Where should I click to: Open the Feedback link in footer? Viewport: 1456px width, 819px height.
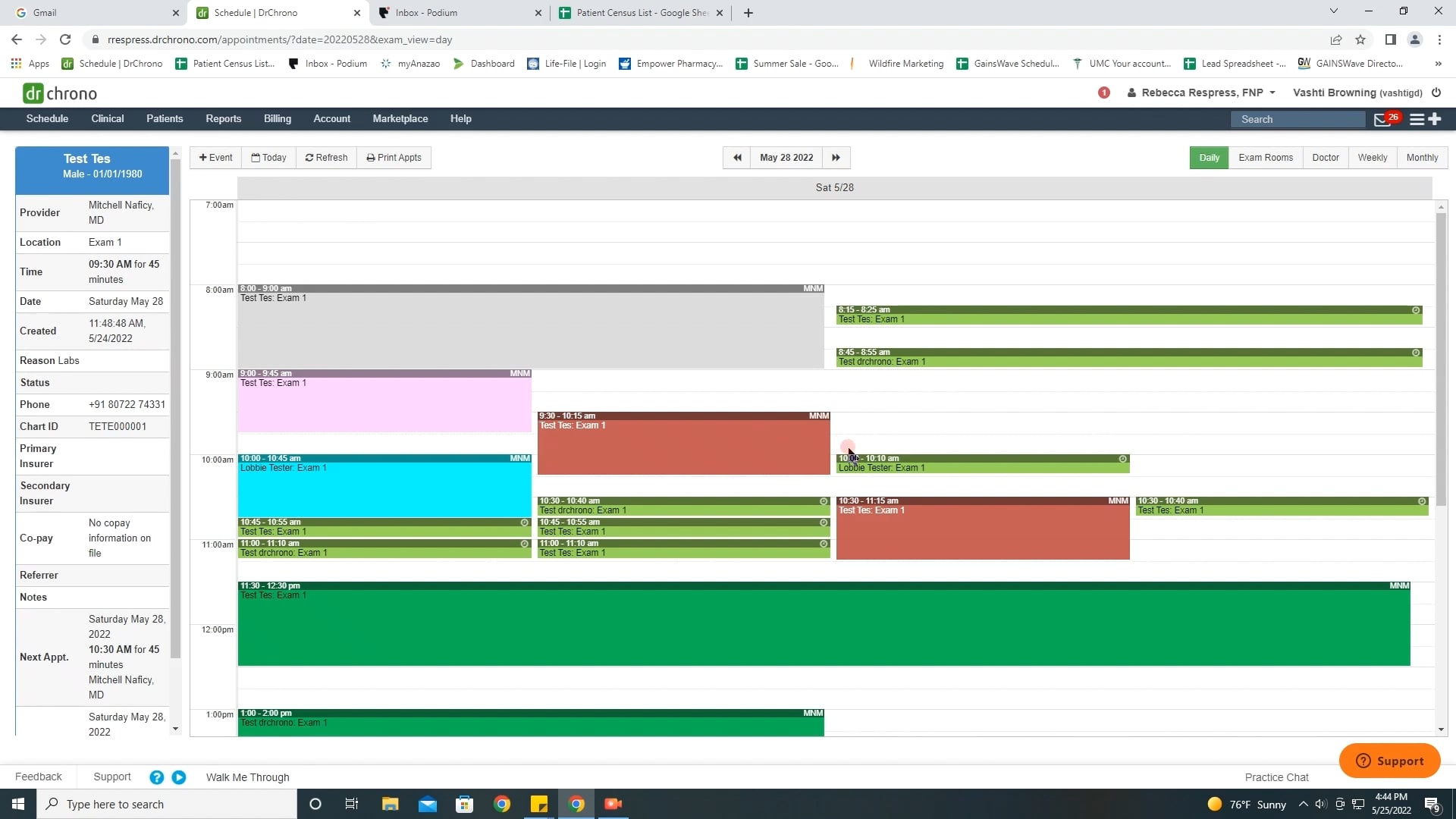click(x=39, y=777)
